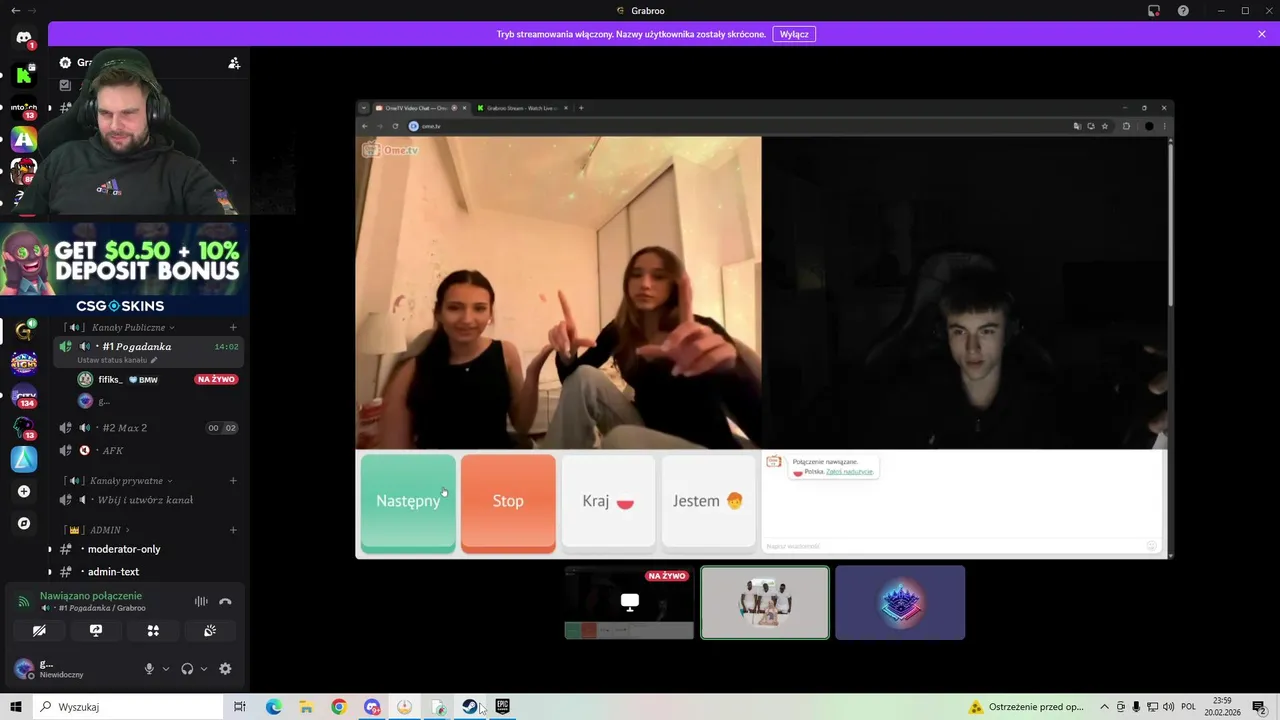Open Steam from taskbar
Viewport: 1280px width, 720px height.
point(469,707)
